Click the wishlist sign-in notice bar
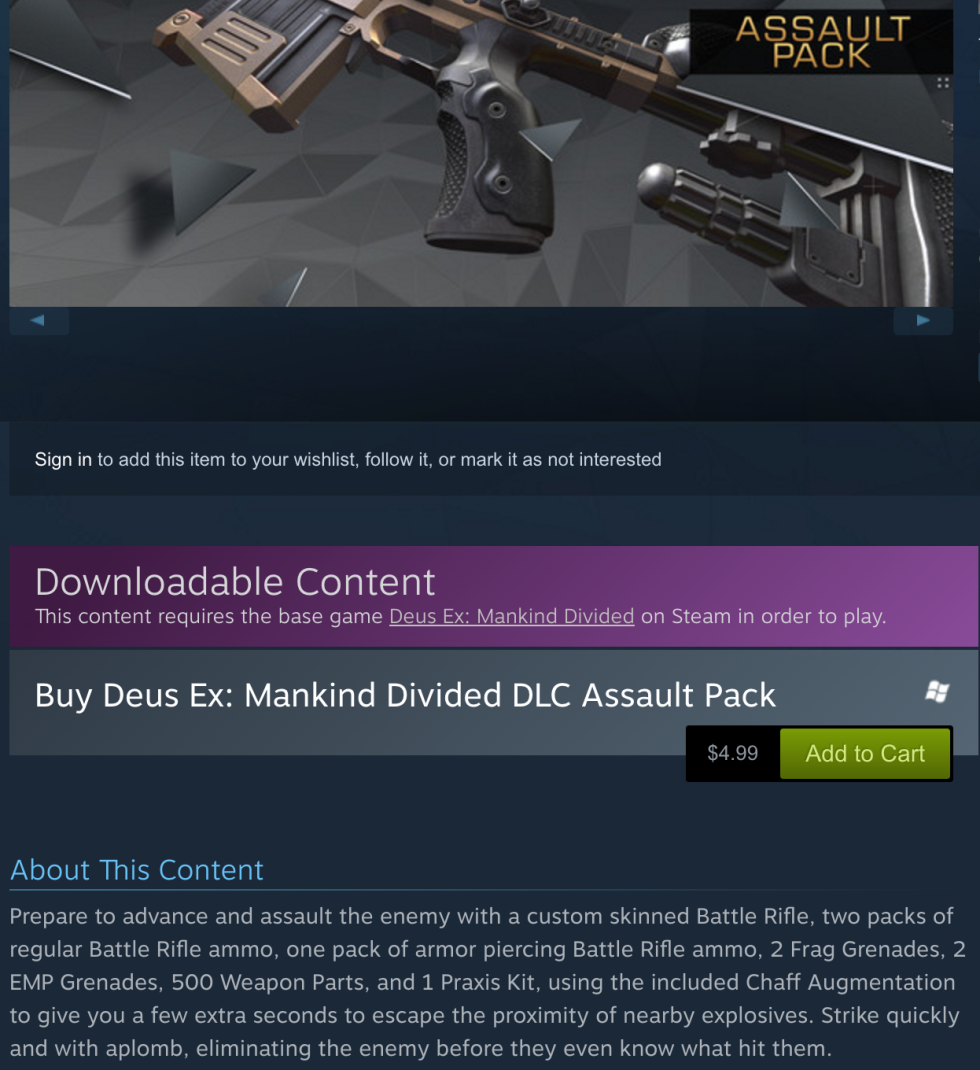 pyautogui.click(x=493, y=459)
